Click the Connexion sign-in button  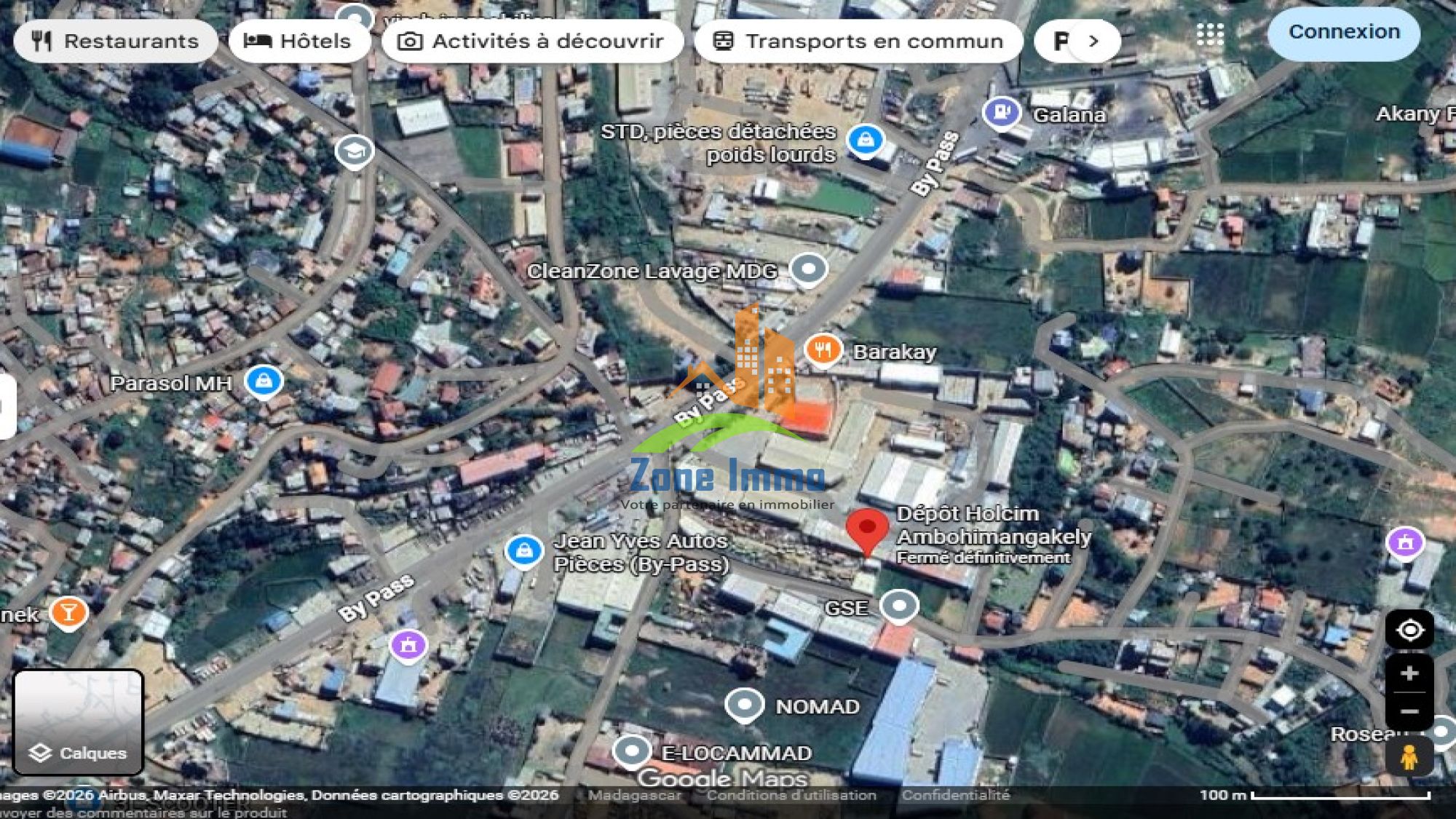1344,32
